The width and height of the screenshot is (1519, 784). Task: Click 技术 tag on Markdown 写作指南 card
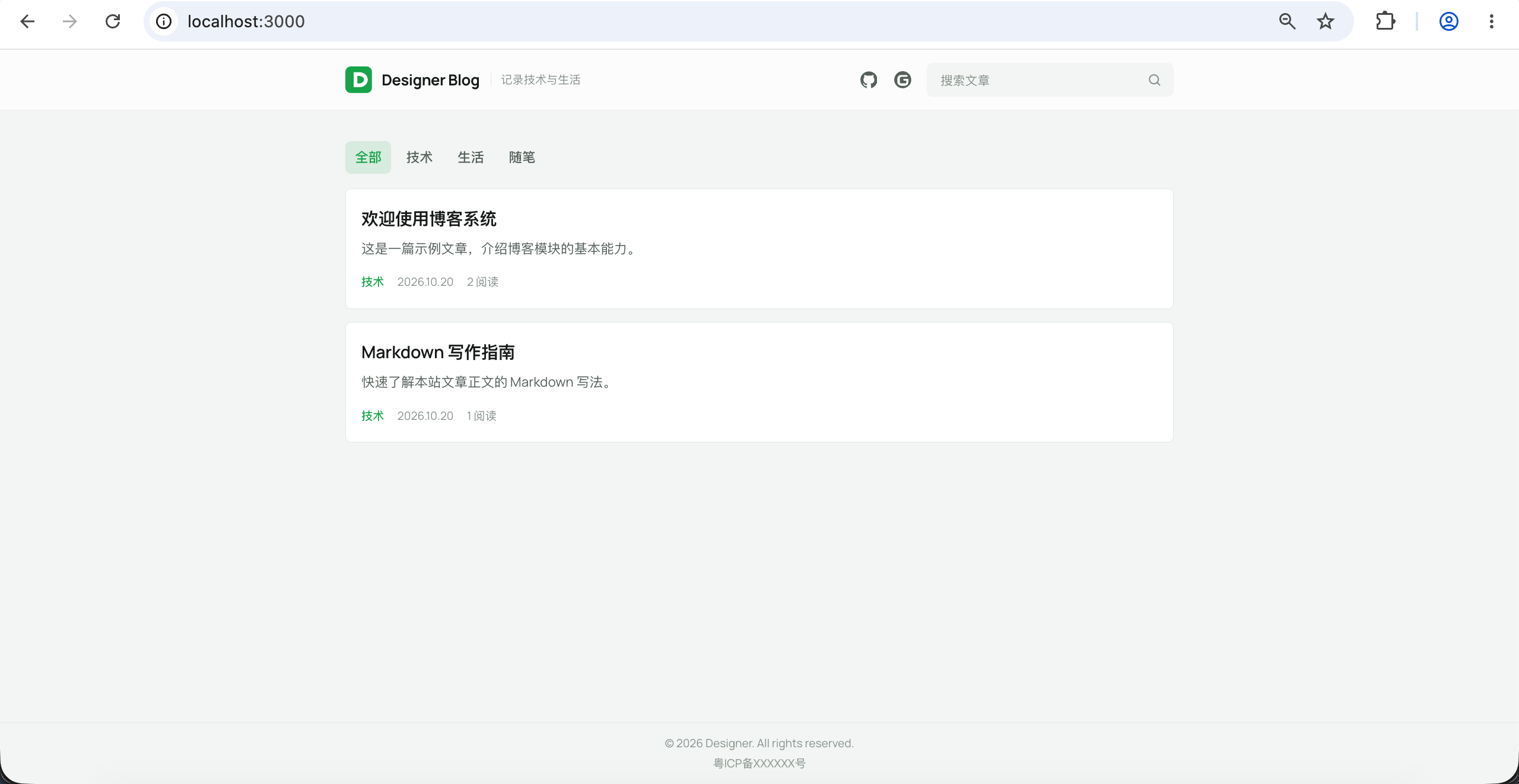tap(373, 416)
